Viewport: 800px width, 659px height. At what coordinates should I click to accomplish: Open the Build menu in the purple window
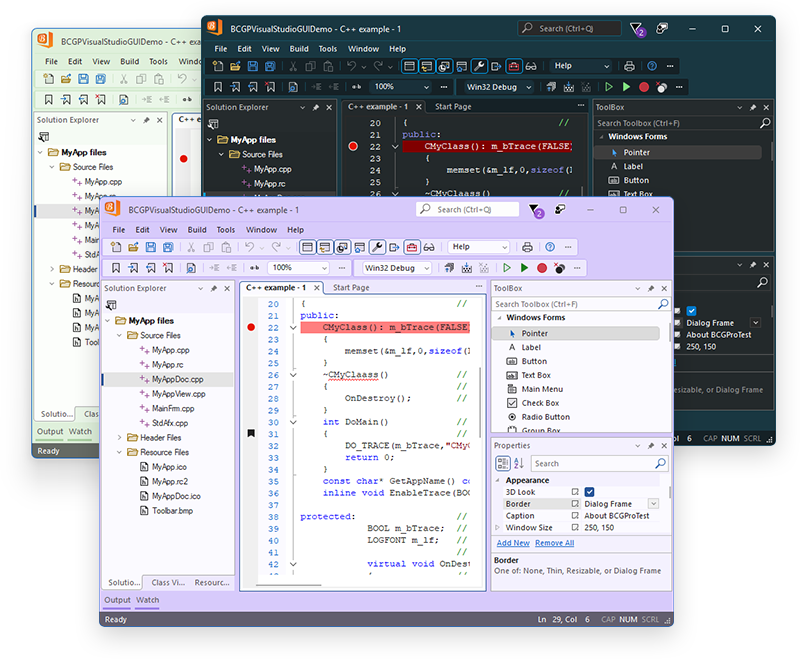(x=197, y=230)
